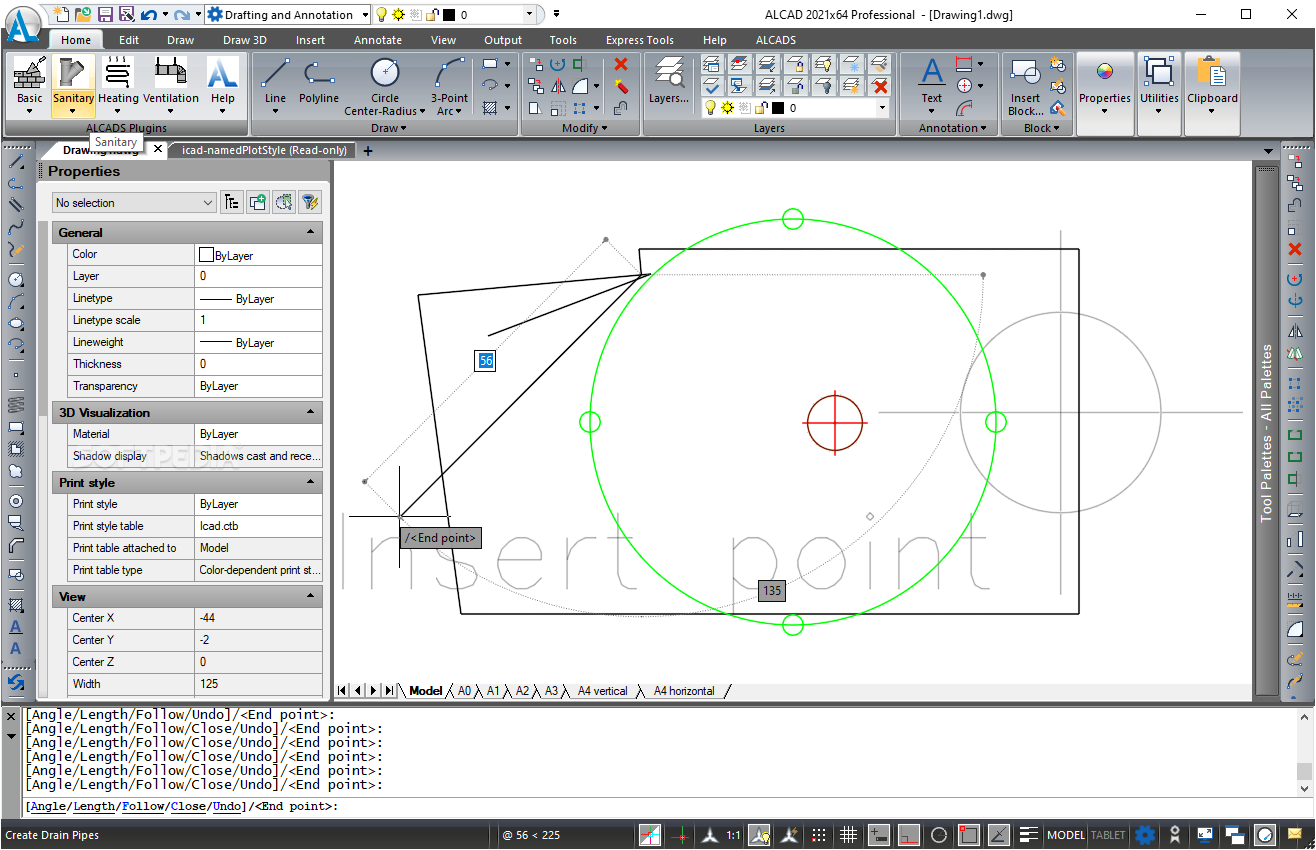1316x850 pixels.
Task: Collapse the 3D Visualization section
Action: coord(311,412)
